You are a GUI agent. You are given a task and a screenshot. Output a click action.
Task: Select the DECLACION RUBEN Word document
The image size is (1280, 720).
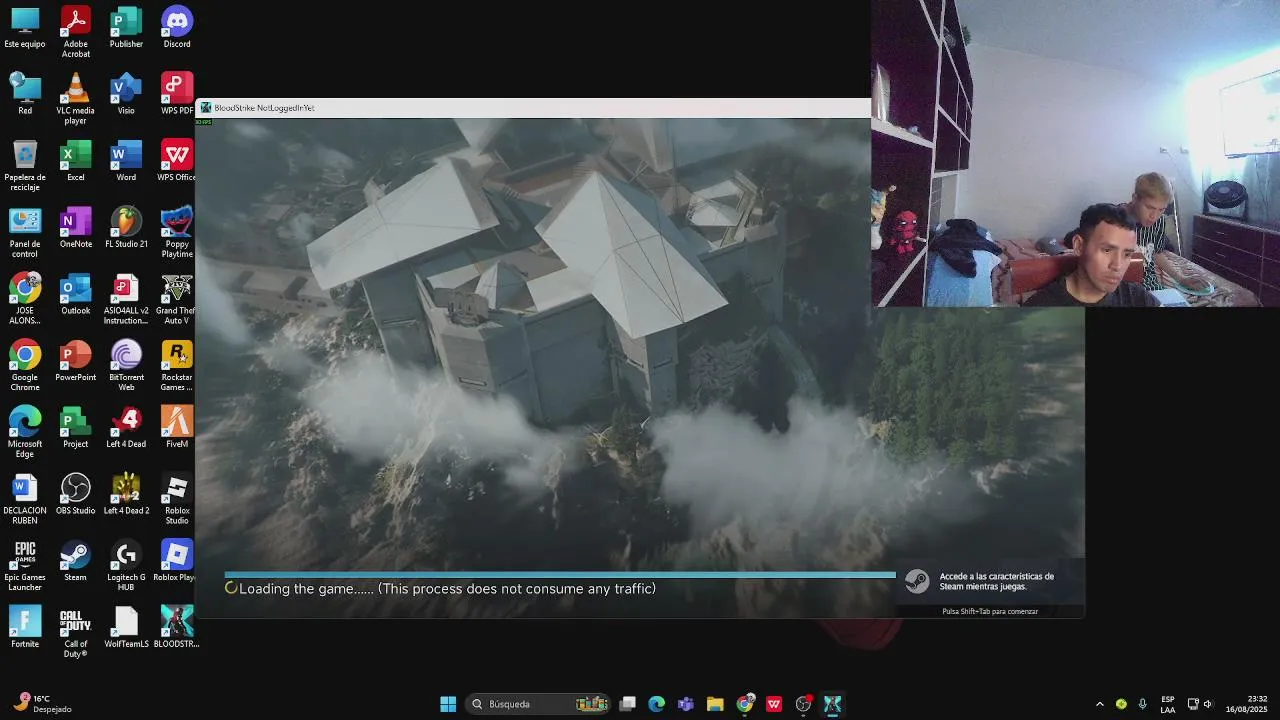tap(25, 499)
